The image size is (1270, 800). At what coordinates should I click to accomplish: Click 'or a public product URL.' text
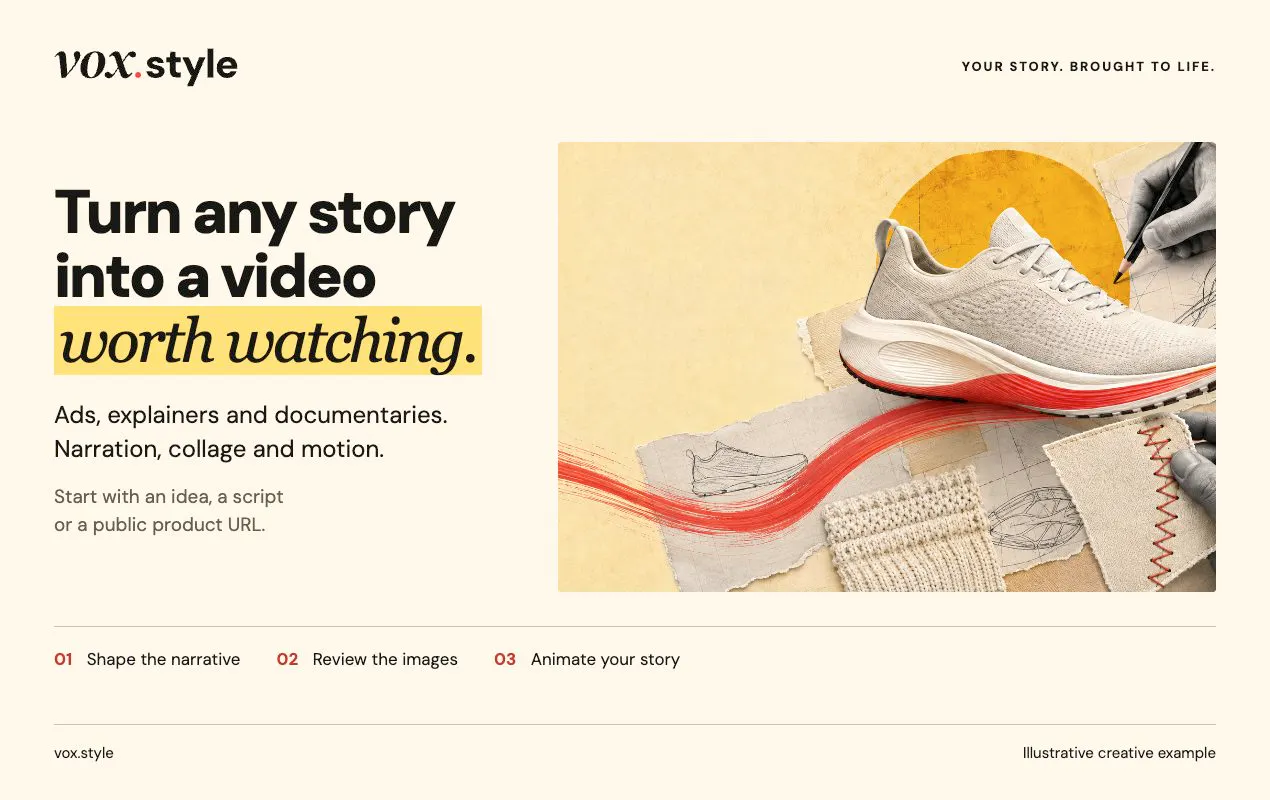coord(160,524)
